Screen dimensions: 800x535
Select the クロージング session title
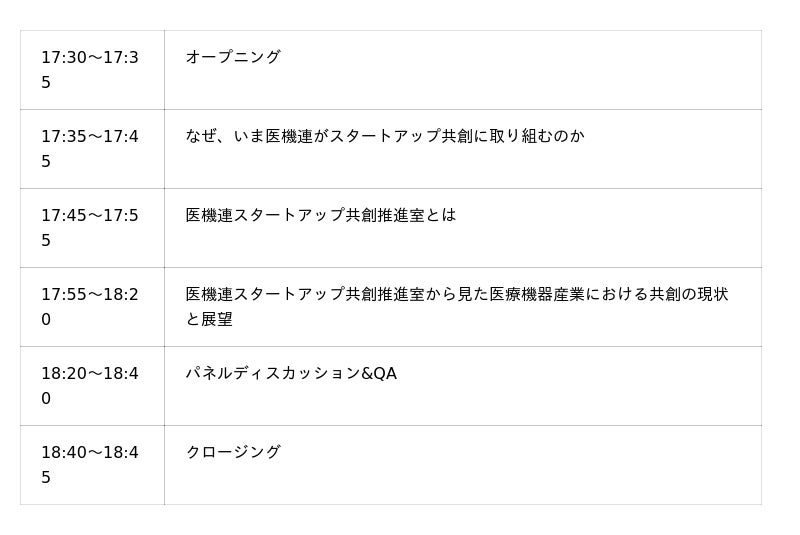click(233, 452)
